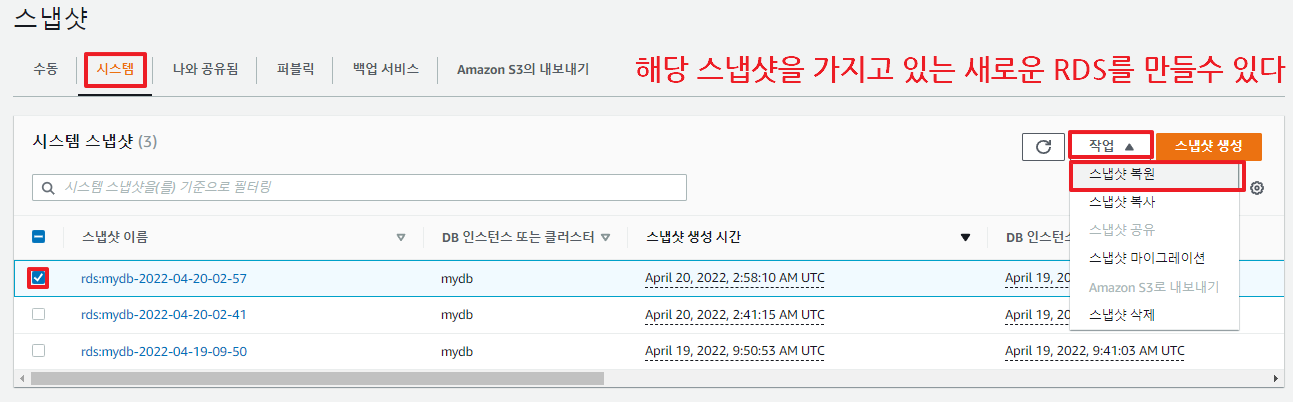
Task: Open the 수동 tab
Action: tap(45, 70)
